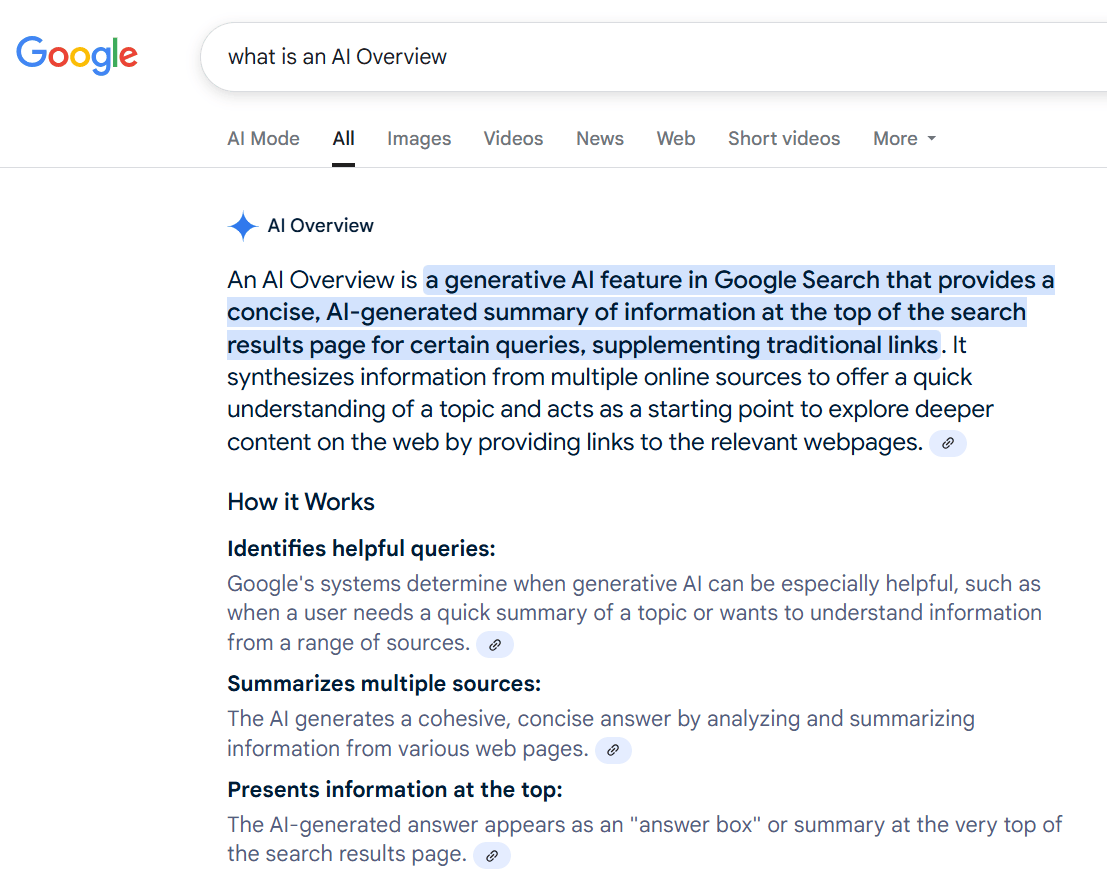This screenshot has width=1107, height=878.
Task: Go to the News tab
Action: tap(600, 138)
